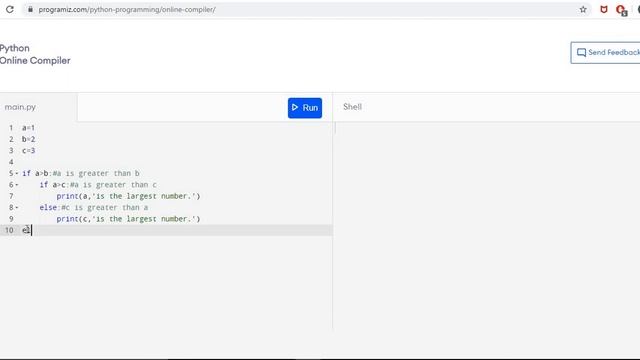The width and height of the screenshot is (640, 360).
Task: Click line number 10 in the gutter
Action: coord(9,230)
